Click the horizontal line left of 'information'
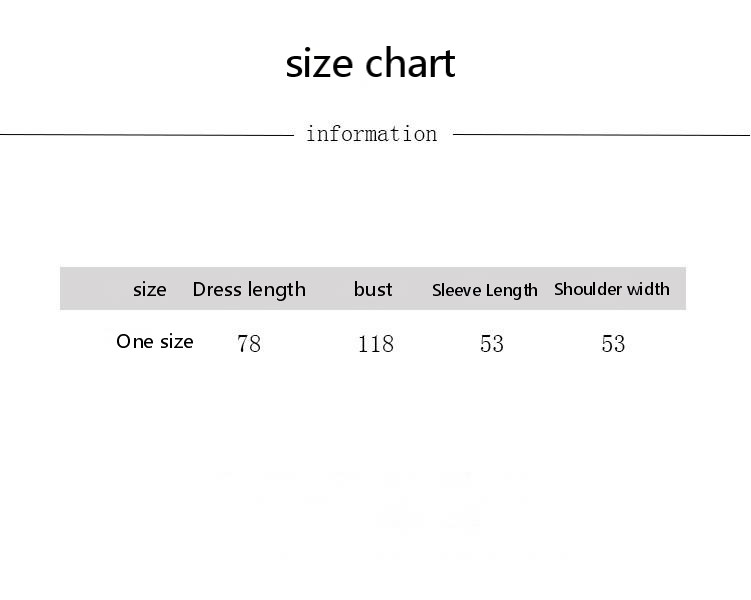This screenshot has height=600, width=751. pos(147,134)
